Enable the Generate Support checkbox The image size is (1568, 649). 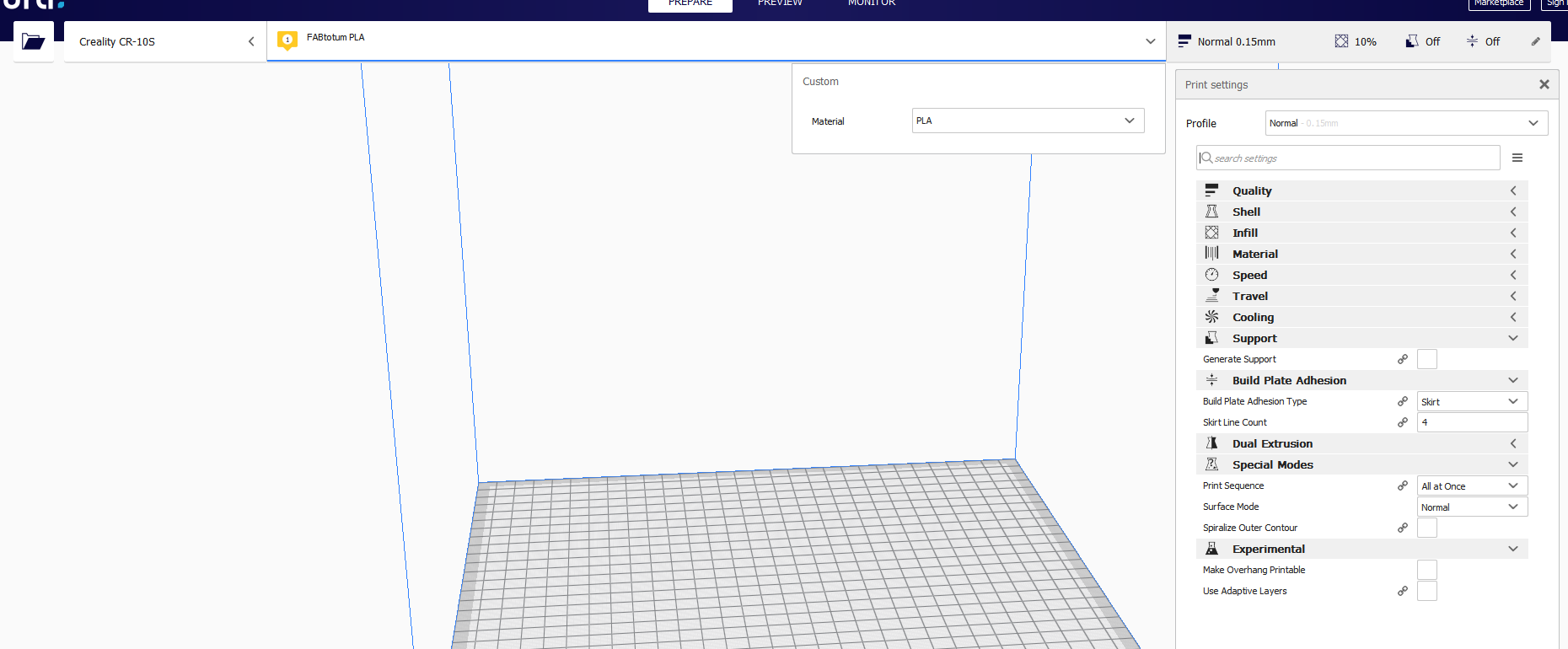point(1427,359)
